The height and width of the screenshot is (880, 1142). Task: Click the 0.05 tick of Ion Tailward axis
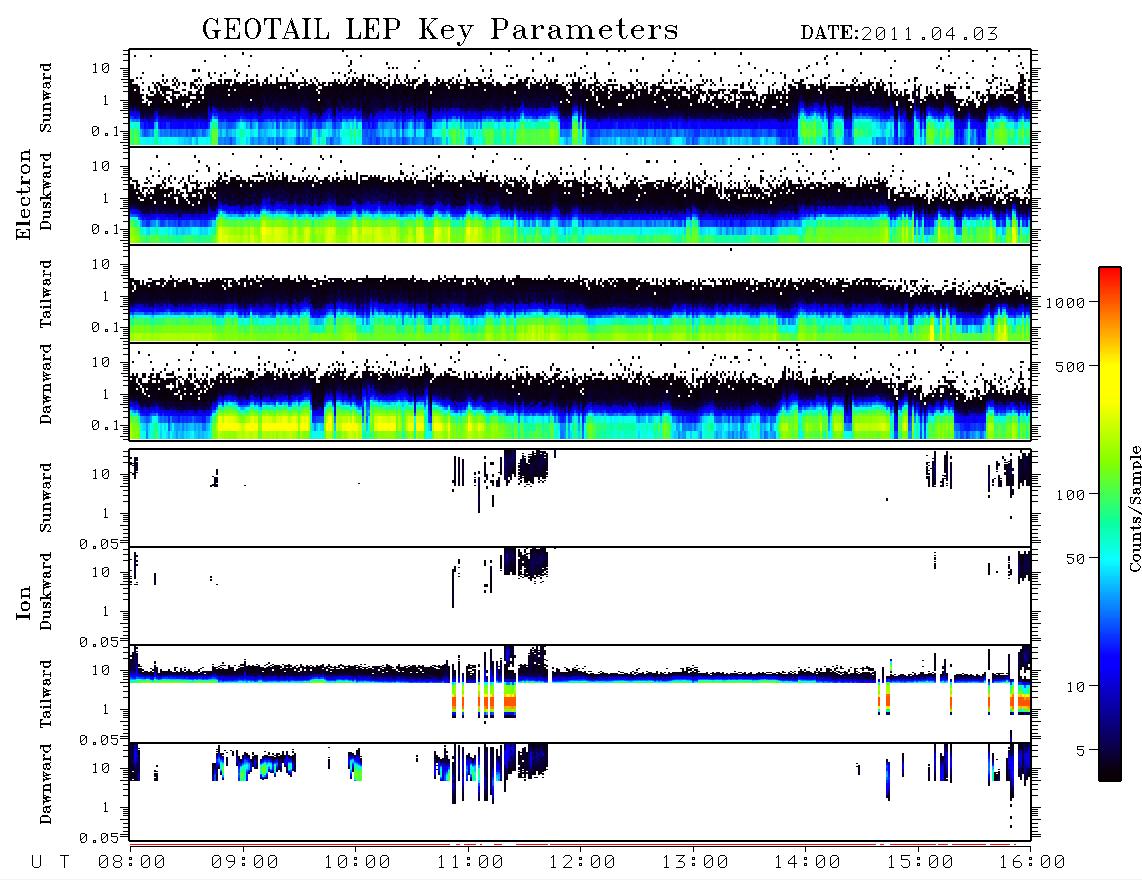point(98,740)
